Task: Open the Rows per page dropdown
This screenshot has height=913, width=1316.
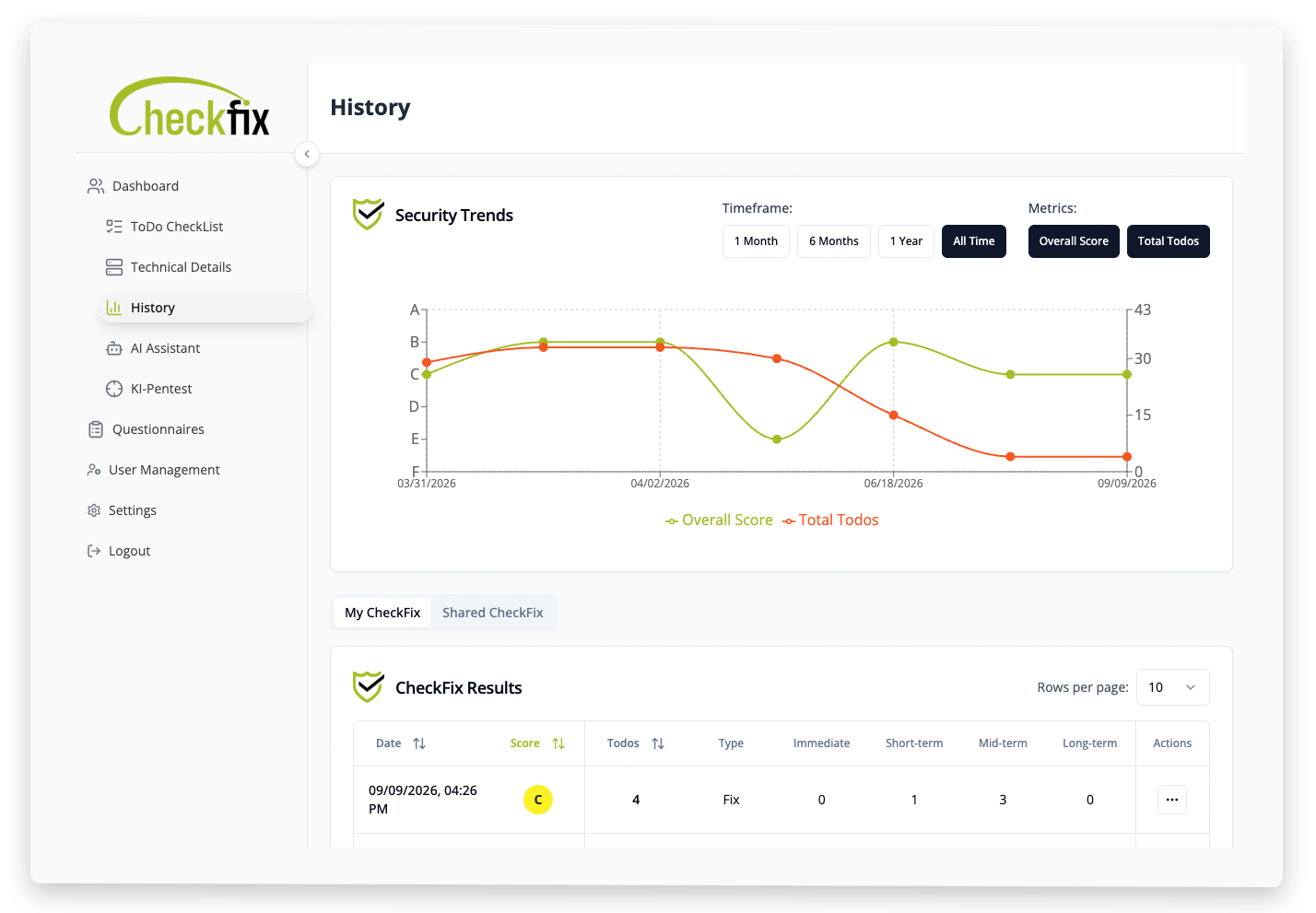Action: coord(1172,687)
